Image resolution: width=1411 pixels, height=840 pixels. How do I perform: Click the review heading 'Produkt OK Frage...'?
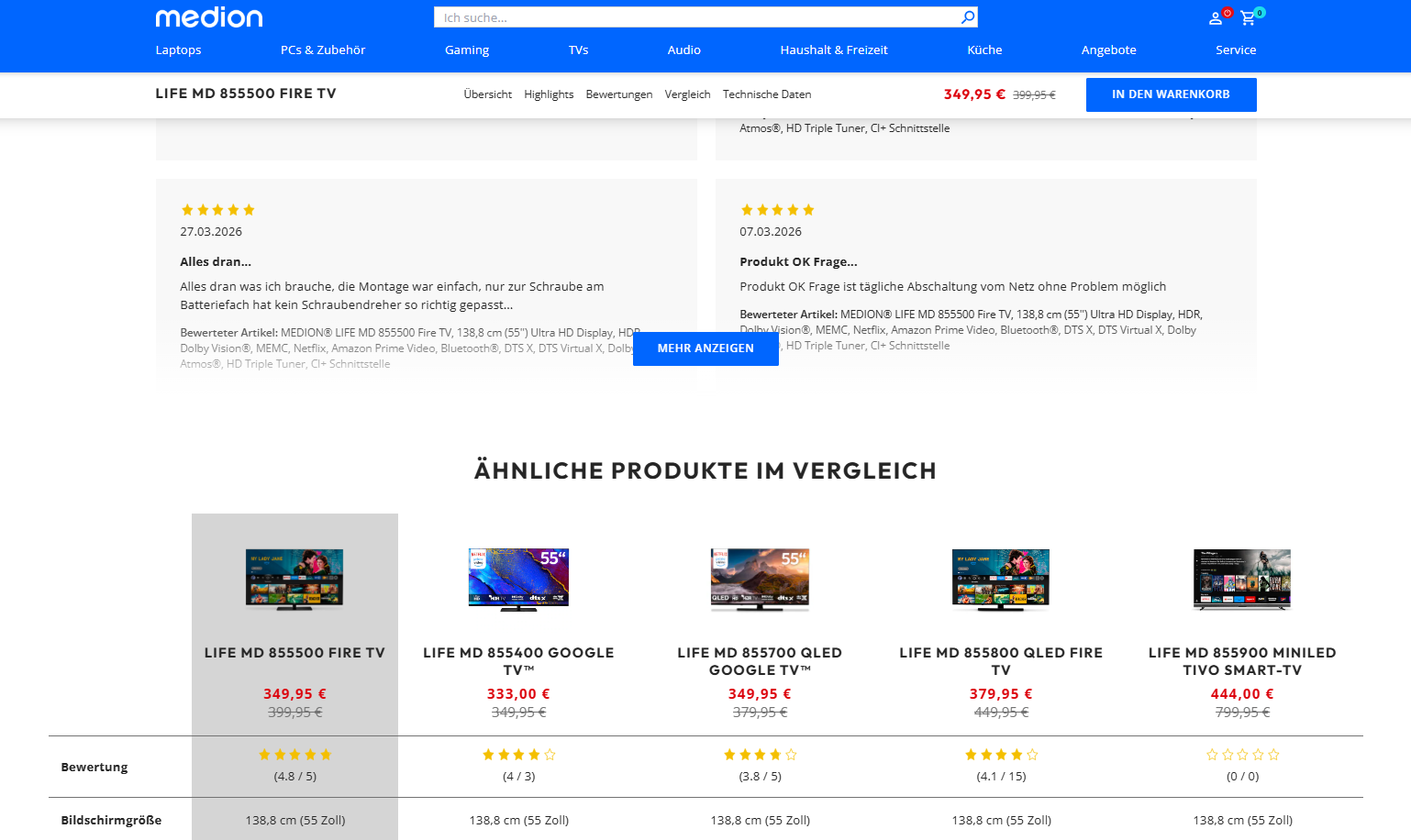tap(798, 262)
